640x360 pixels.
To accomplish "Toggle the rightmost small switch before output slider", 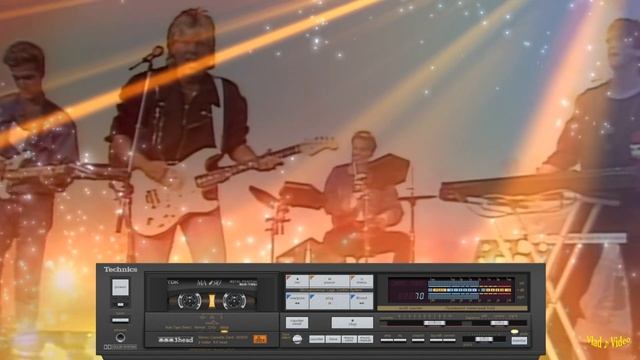I will 449,340.
